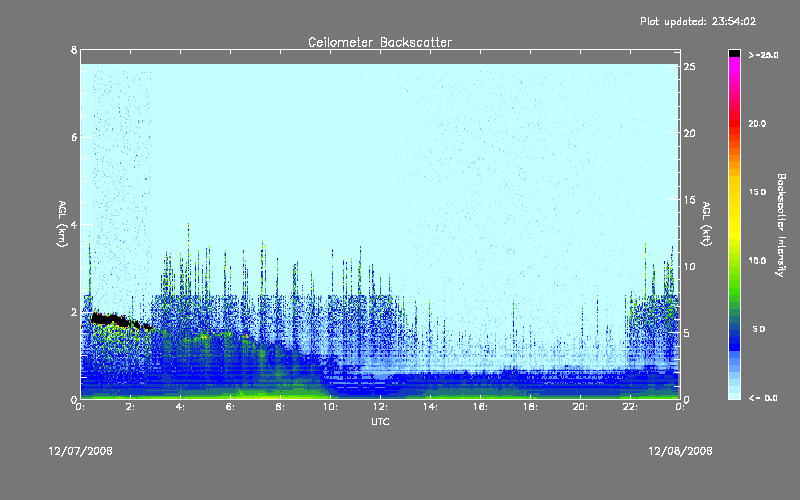The image size is (800, 500).
Task: Click the 6: hour tick on the time axis
Action: pos(231,407)
